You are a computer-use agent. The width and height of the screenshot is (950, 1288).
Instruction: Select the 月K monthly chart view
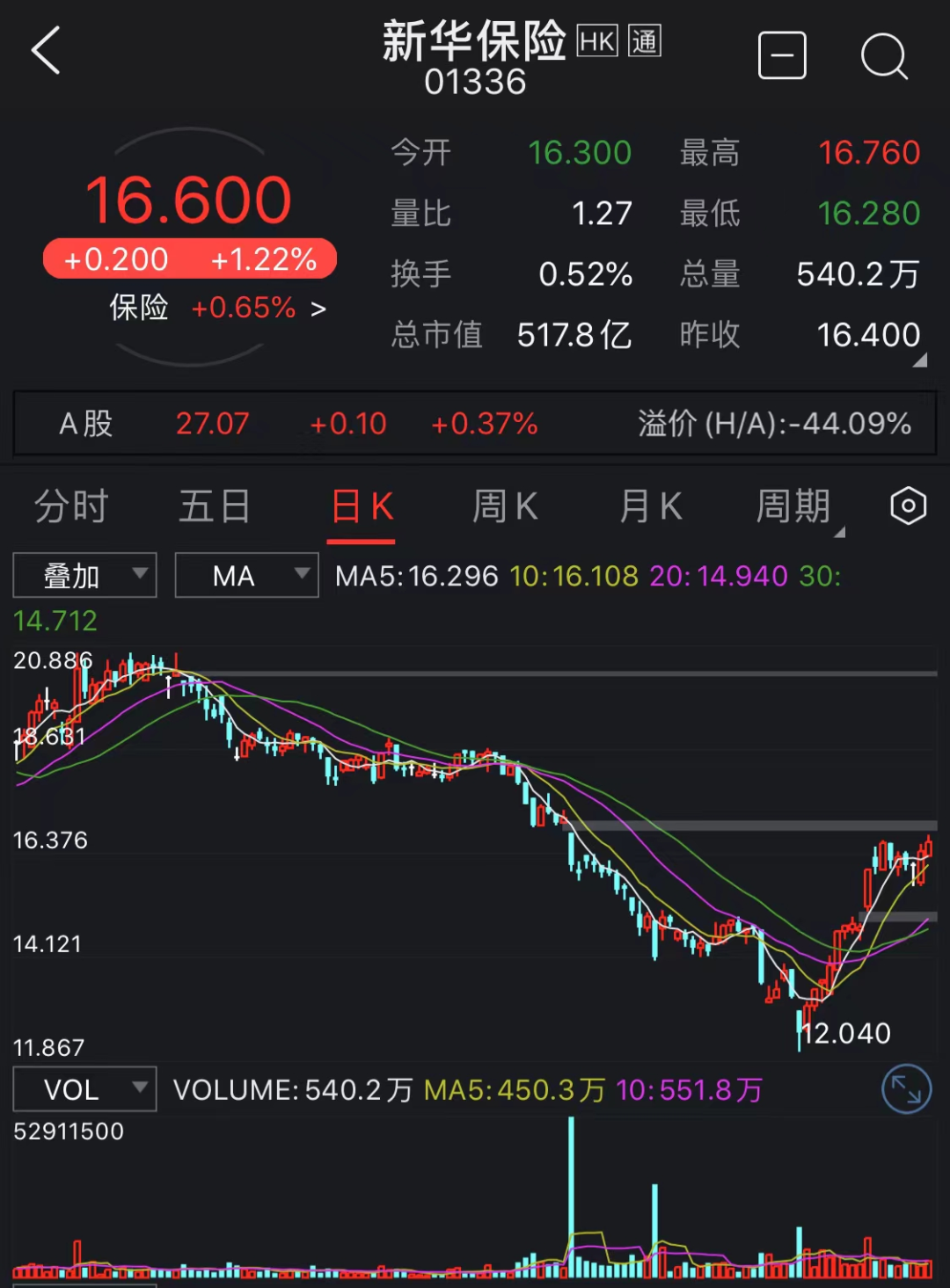pos(650,506)
